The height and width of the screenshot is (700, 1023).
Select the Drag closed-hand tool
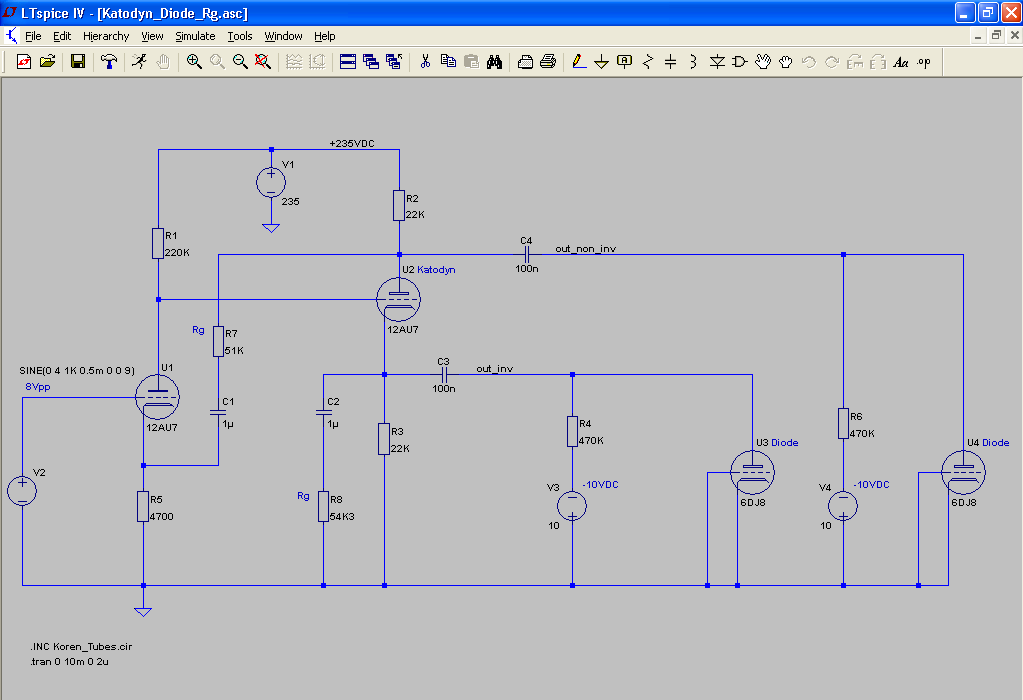coord(786,62)
